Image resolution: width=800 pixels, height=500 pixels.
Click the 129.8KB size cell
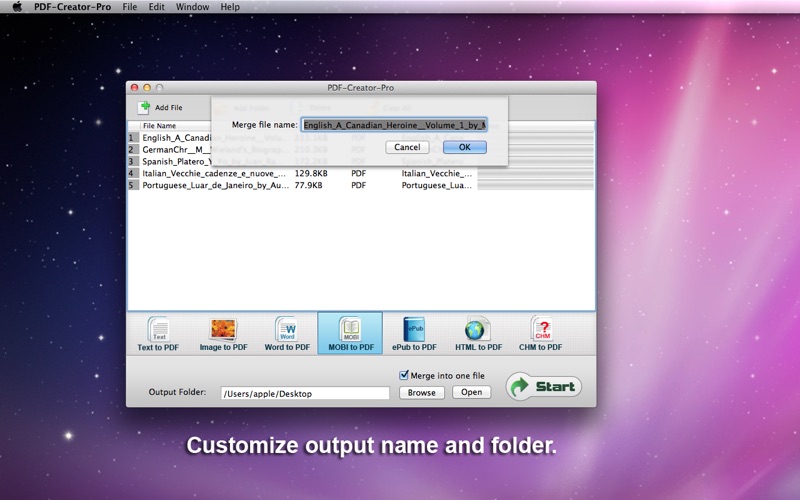pyautogui.click(x=311, y=173)
